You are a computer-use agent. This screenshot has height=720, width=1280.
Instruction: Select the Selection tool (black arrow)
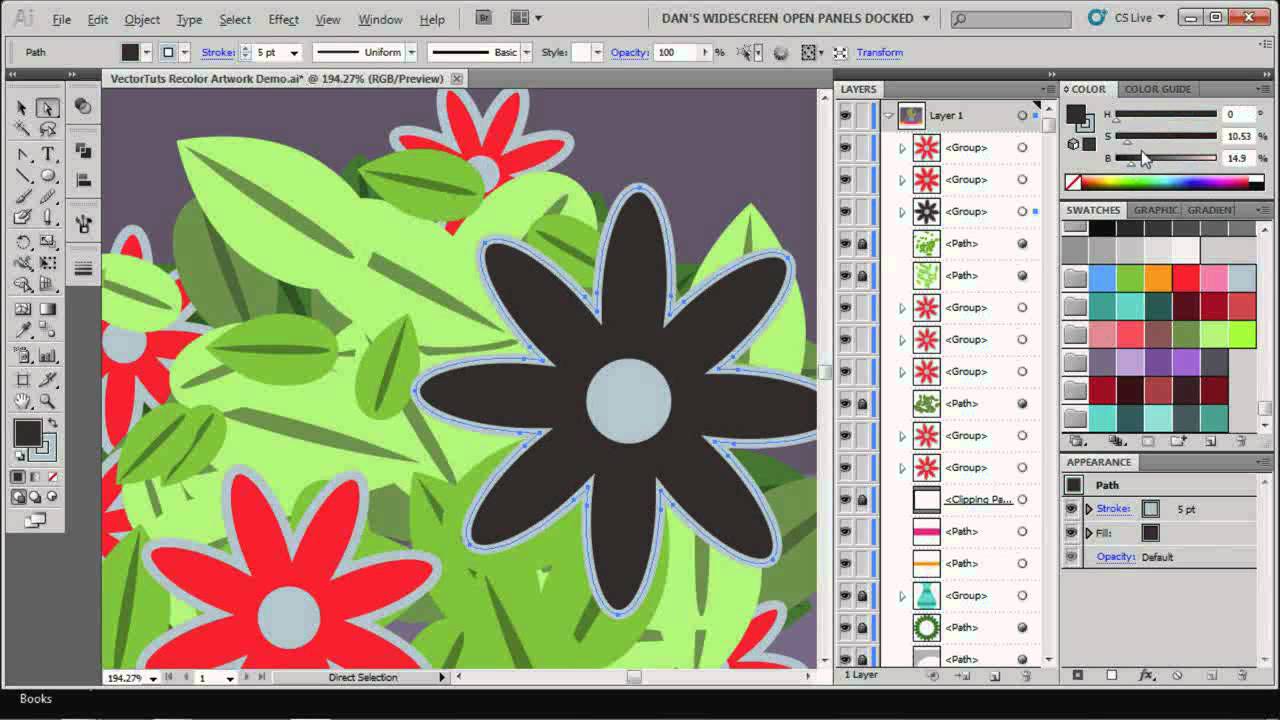[22, 108]
